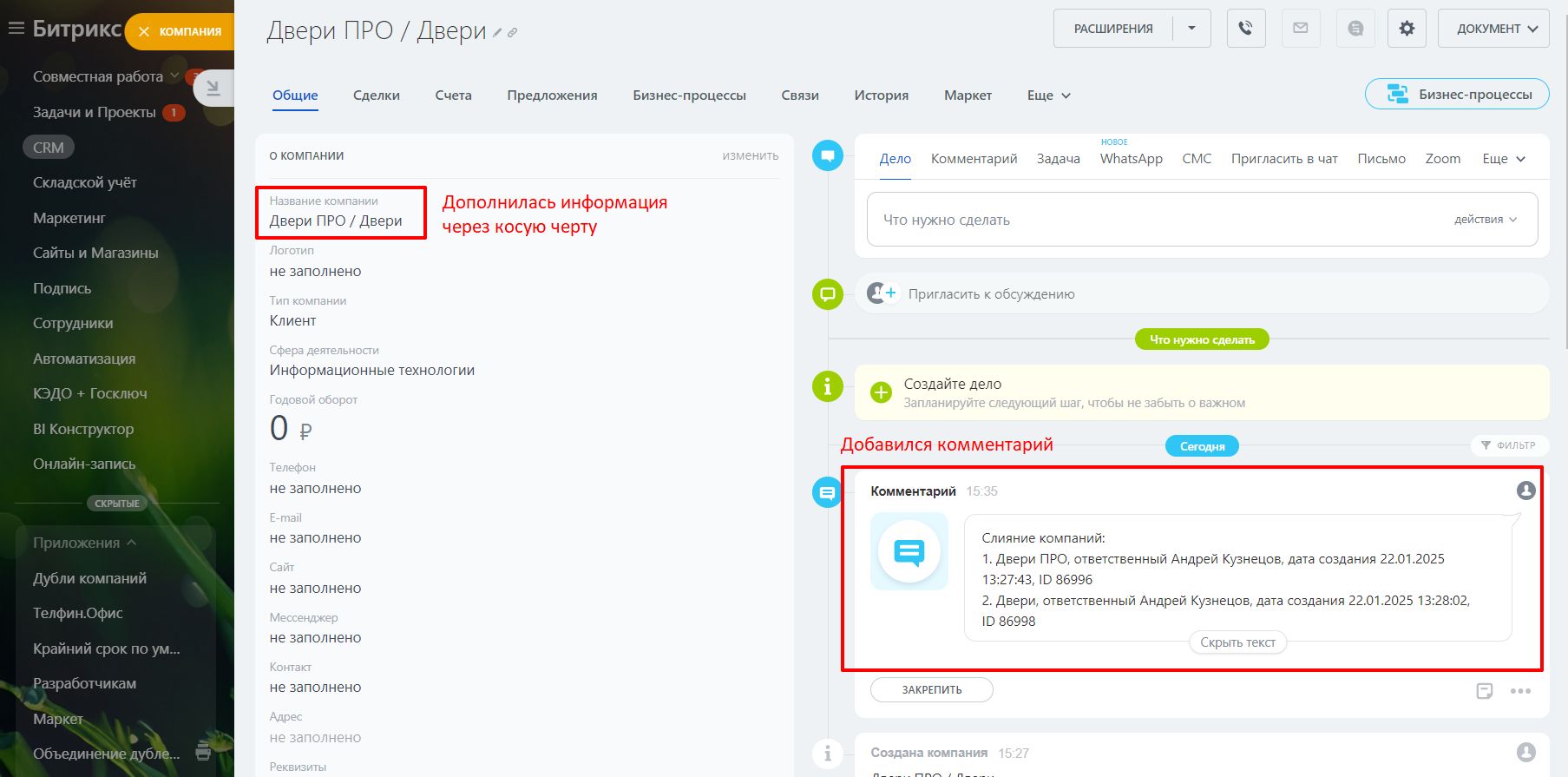Screen dimensions: 1568x777
Task: Click изменить in О компании section
Action: (751, 155)
